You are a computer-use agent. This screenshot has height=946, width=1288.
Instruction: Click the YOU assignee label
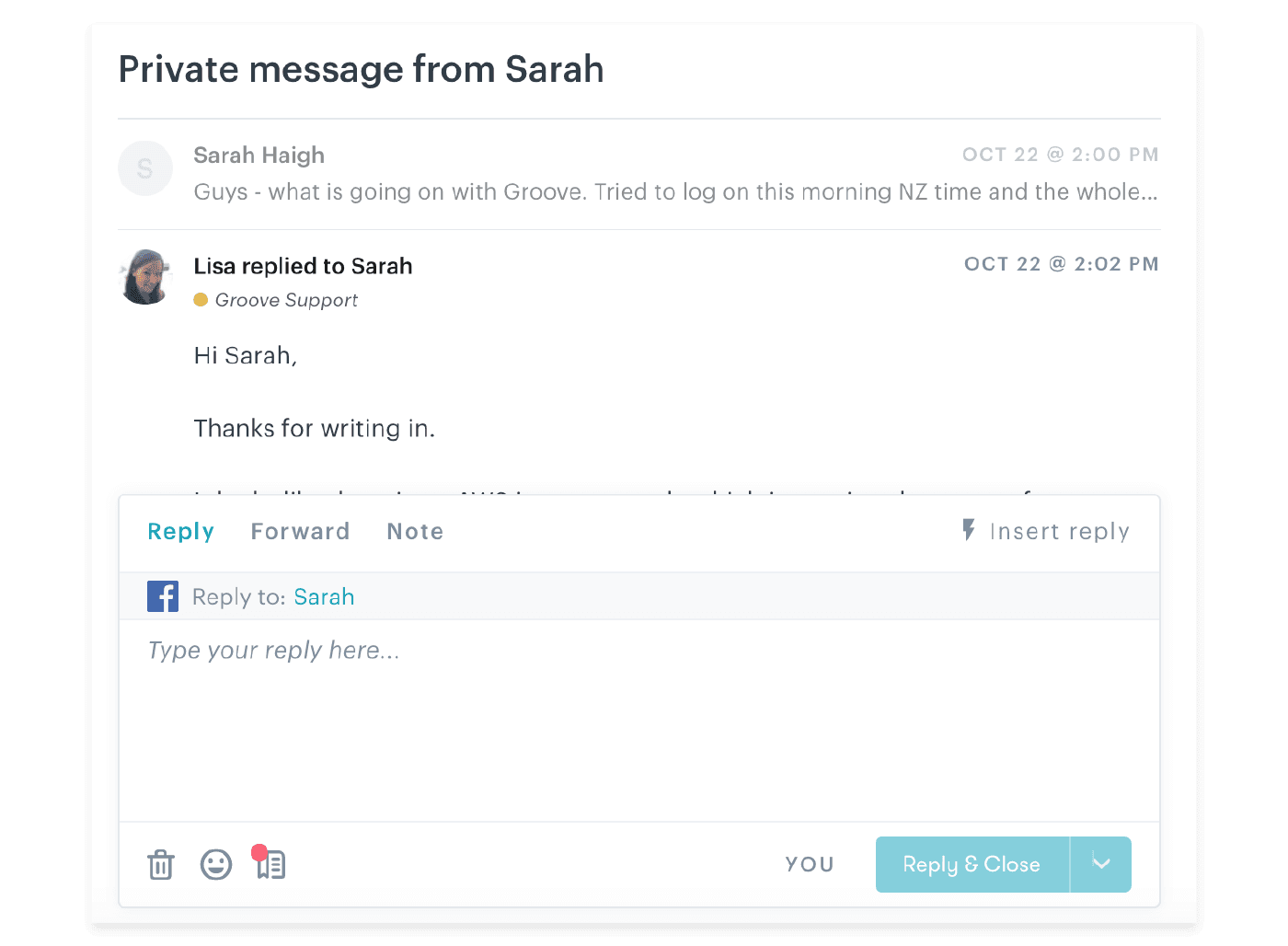tap(809, 864)
